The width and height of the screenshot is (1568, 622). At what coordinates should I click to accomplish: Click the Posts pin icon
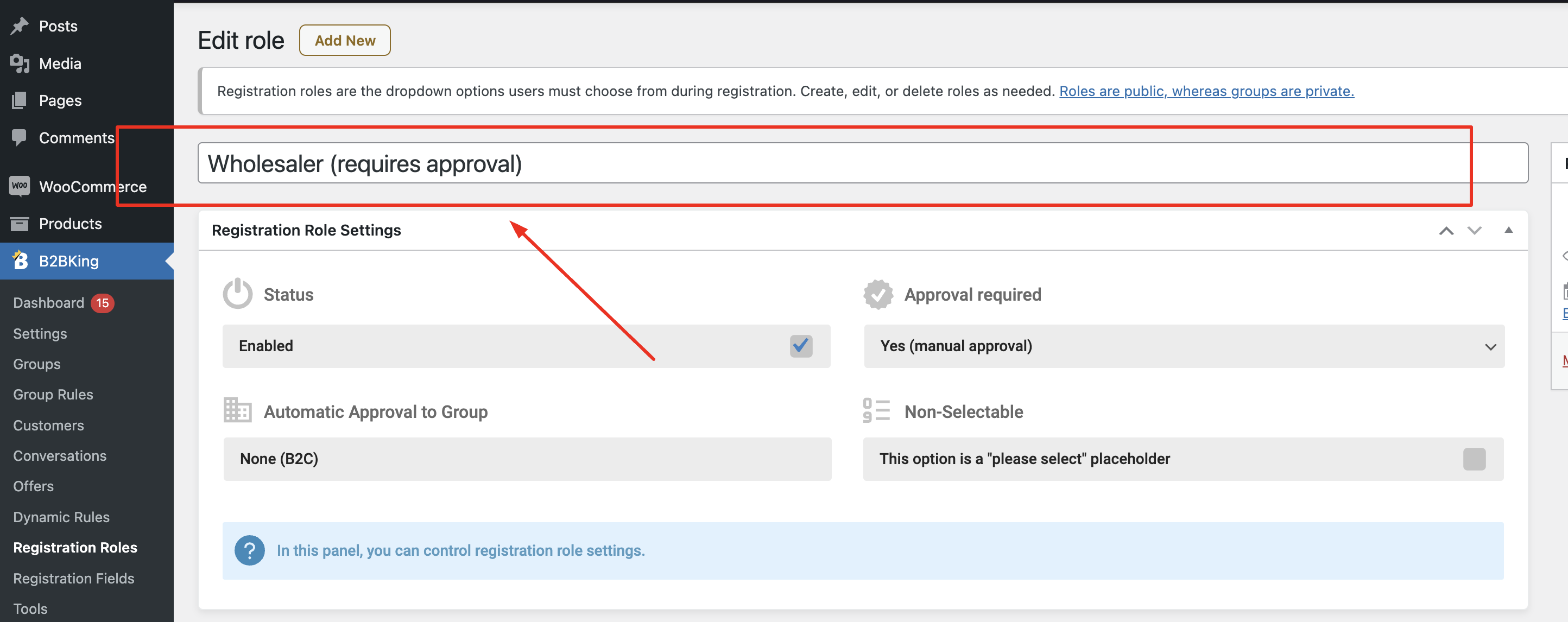[20, 26]
